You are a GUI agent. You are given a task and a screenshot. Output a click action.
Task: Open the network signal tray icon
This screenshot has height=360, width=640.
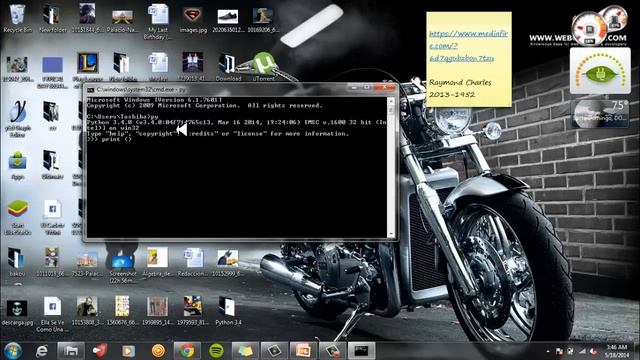(x=582, y=351)
